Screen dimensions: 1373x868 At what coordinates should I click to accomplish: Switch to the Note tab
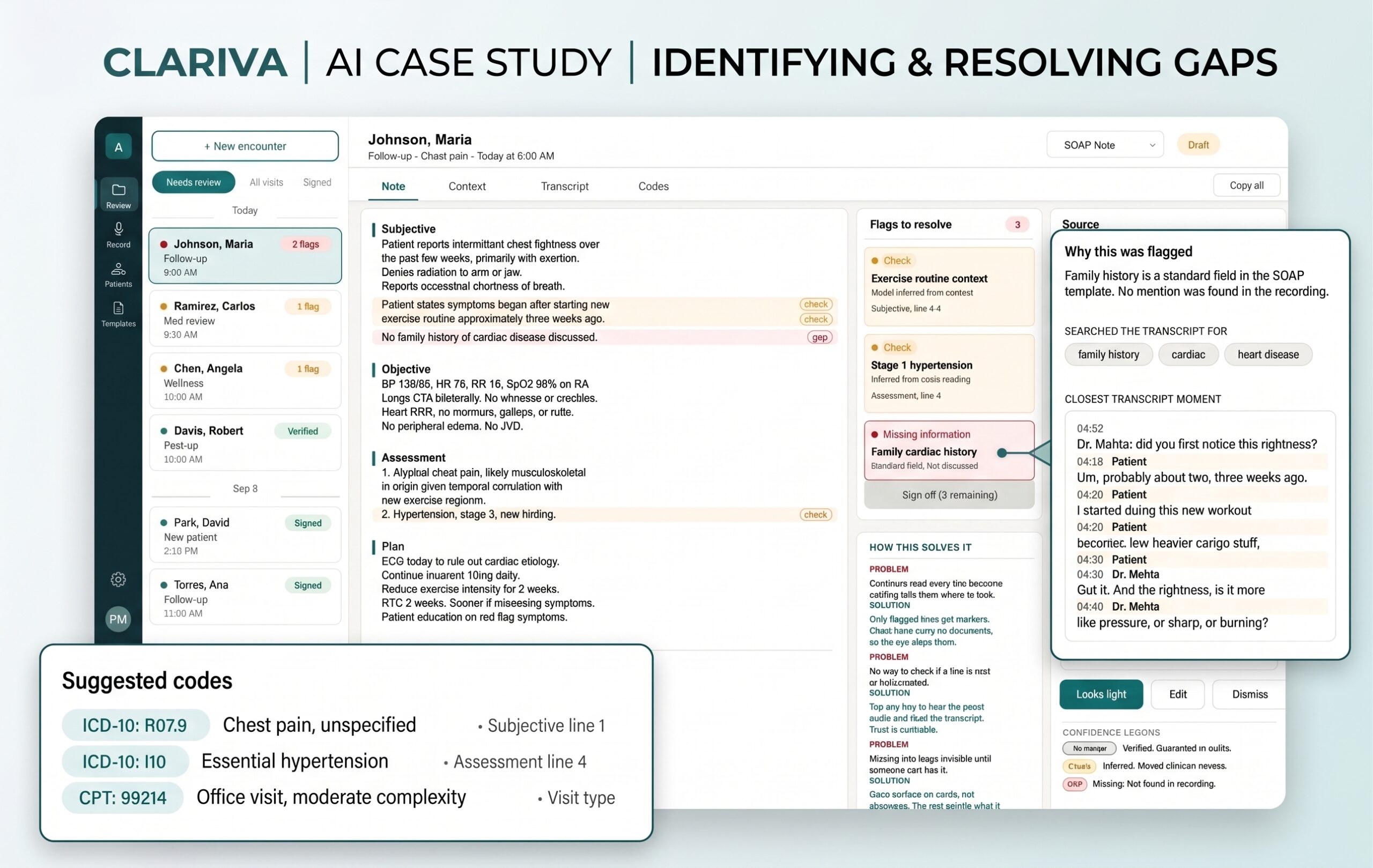point(394,187)
